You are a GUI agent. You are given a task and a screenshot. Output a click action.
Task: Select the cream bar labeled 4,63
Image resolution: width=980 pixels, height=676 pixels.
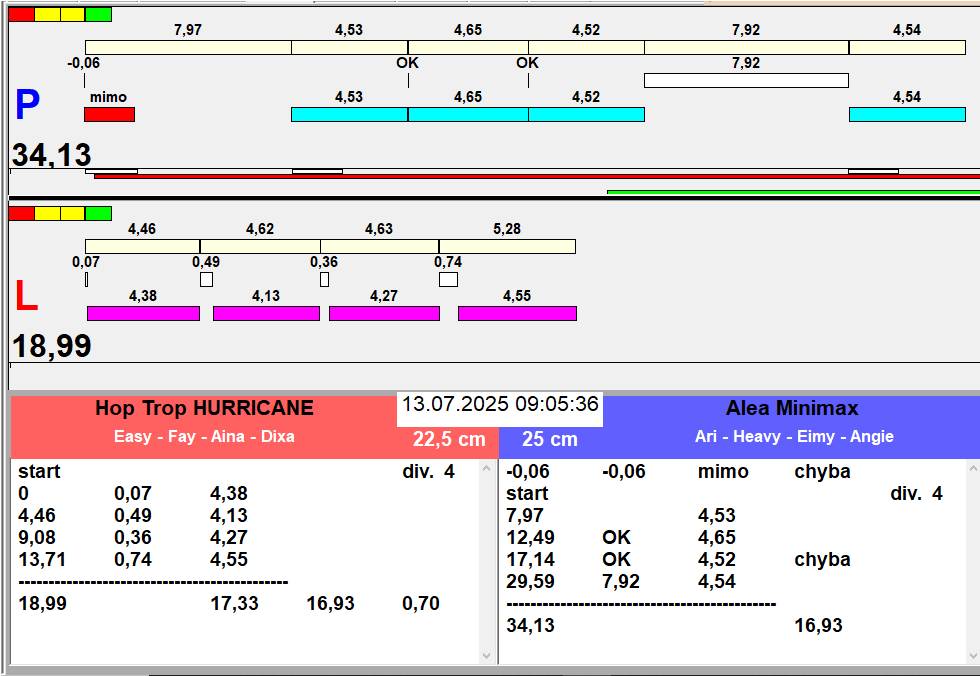(x=379, y=246)
